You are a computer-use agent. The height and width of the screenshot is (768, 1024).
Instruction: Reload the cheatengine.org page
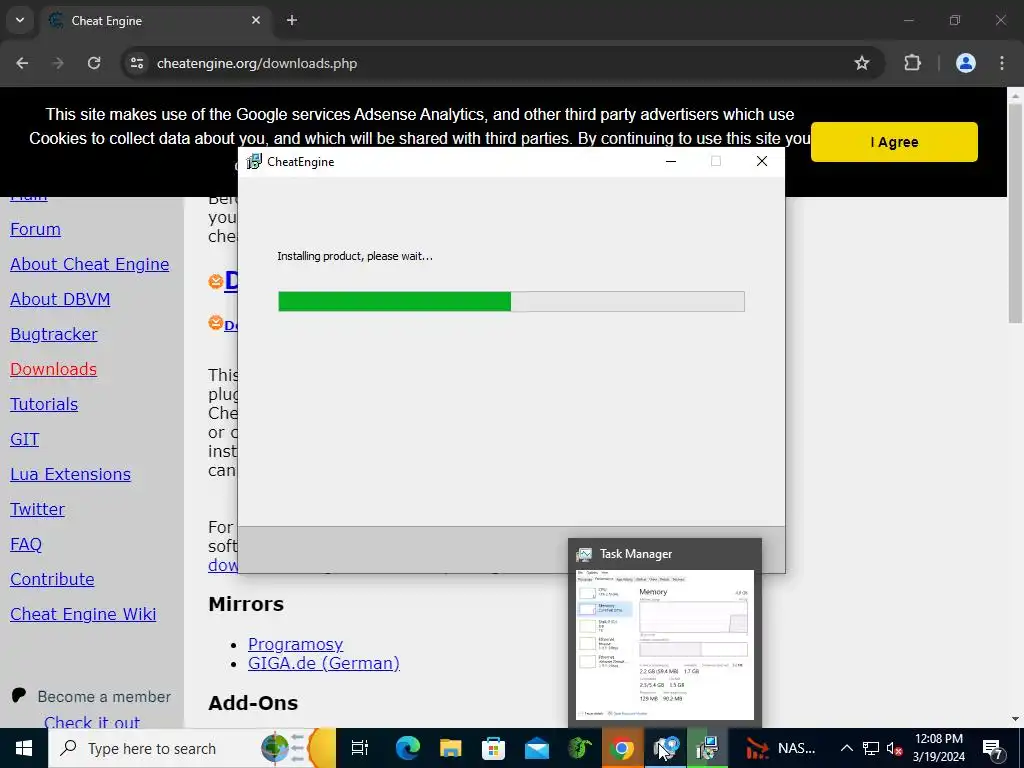click(94, 63)
